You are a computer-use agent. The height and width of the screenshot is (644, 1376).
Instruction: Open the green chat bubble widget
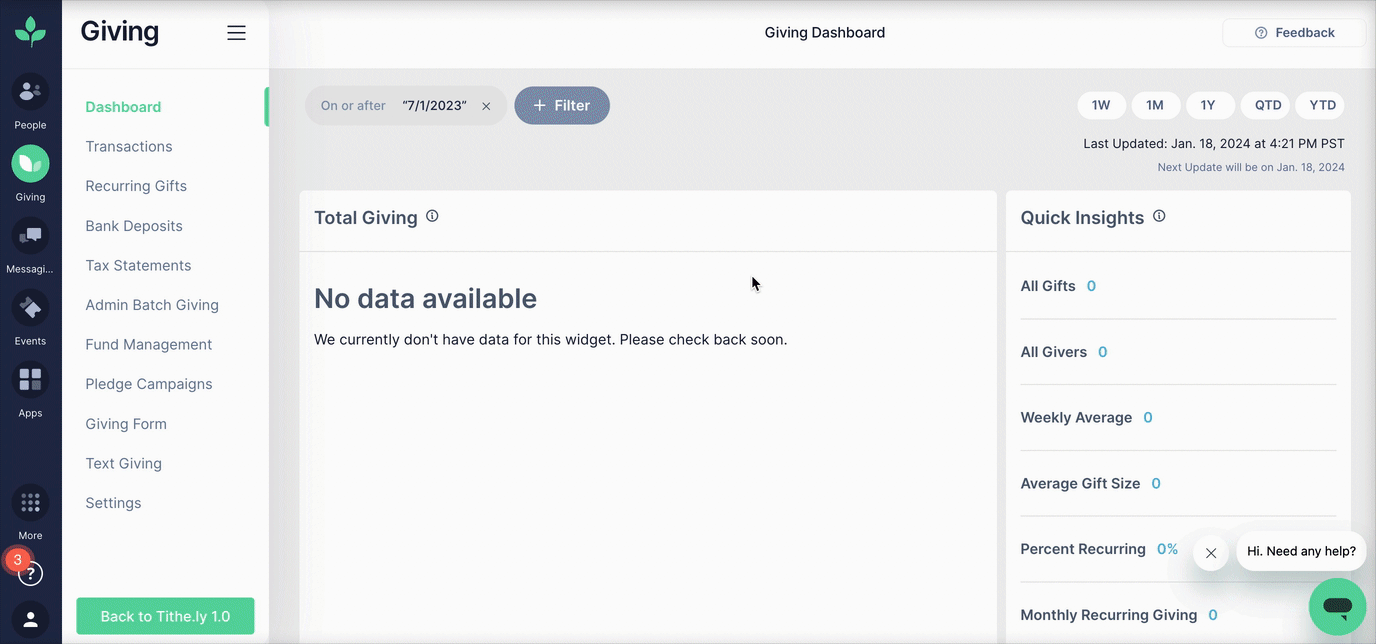(x=1337, y=606)
